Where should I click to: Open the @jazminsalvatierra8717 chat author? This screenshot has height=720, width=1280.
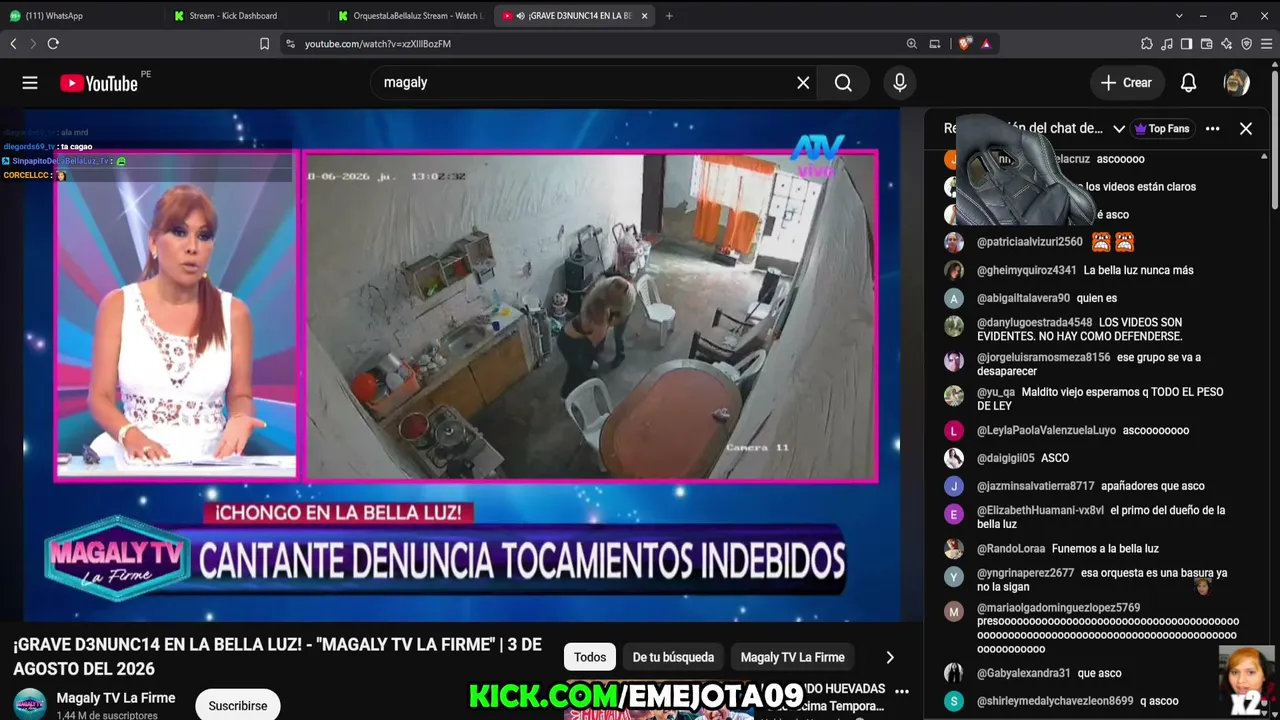[1036, 486]
